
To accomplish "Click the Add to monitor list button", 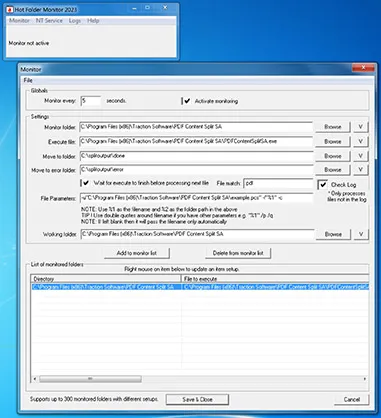I will pos(137,253).
